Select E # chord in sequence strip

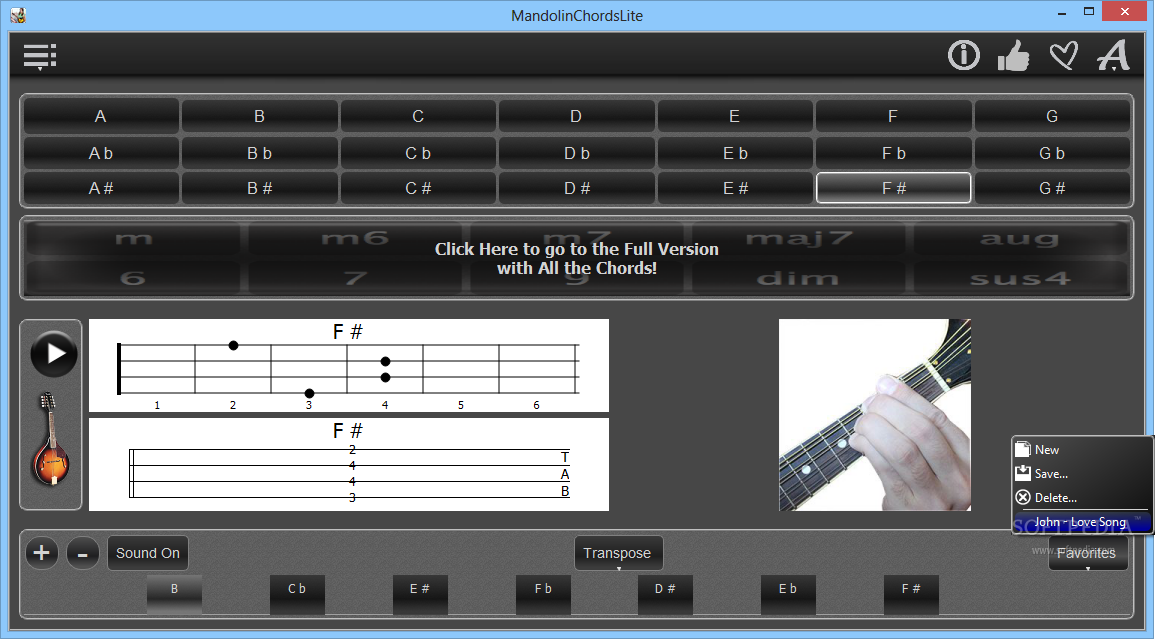[x=420, y=595]
